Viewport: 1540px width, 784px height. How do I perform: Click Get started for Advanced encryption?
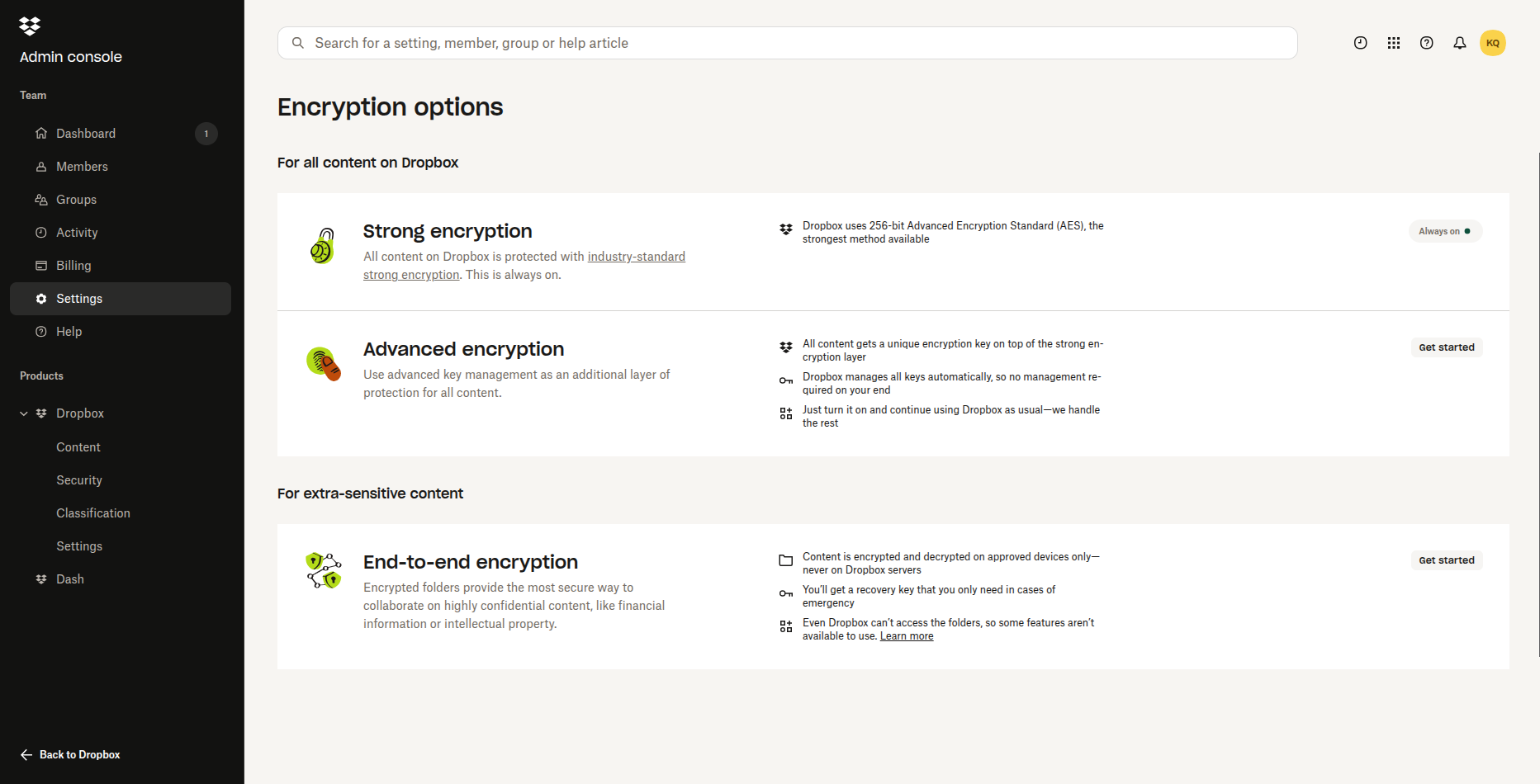(x=1446, y=347)
